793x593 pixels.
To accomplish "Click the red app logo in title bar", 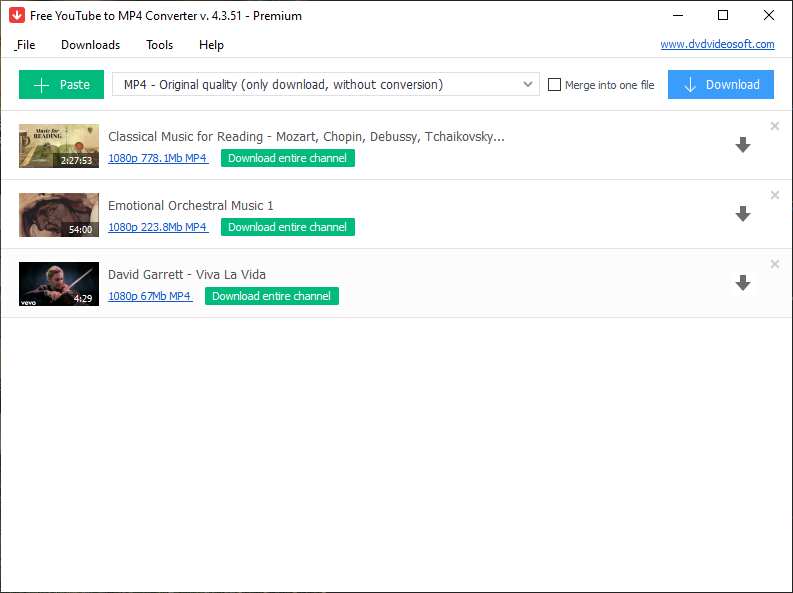I will 17,15.
